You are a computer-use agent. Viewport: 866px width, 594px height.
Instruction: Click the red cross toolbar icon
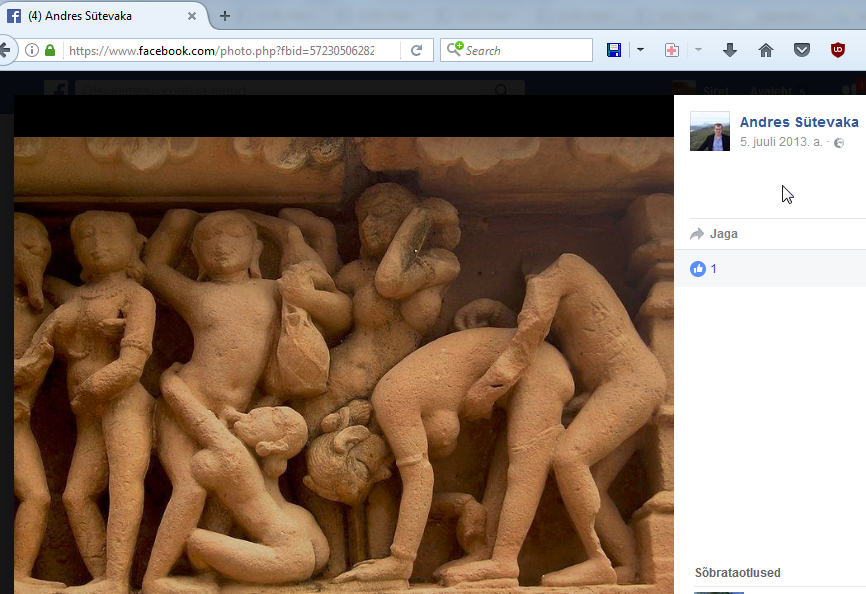672,50
